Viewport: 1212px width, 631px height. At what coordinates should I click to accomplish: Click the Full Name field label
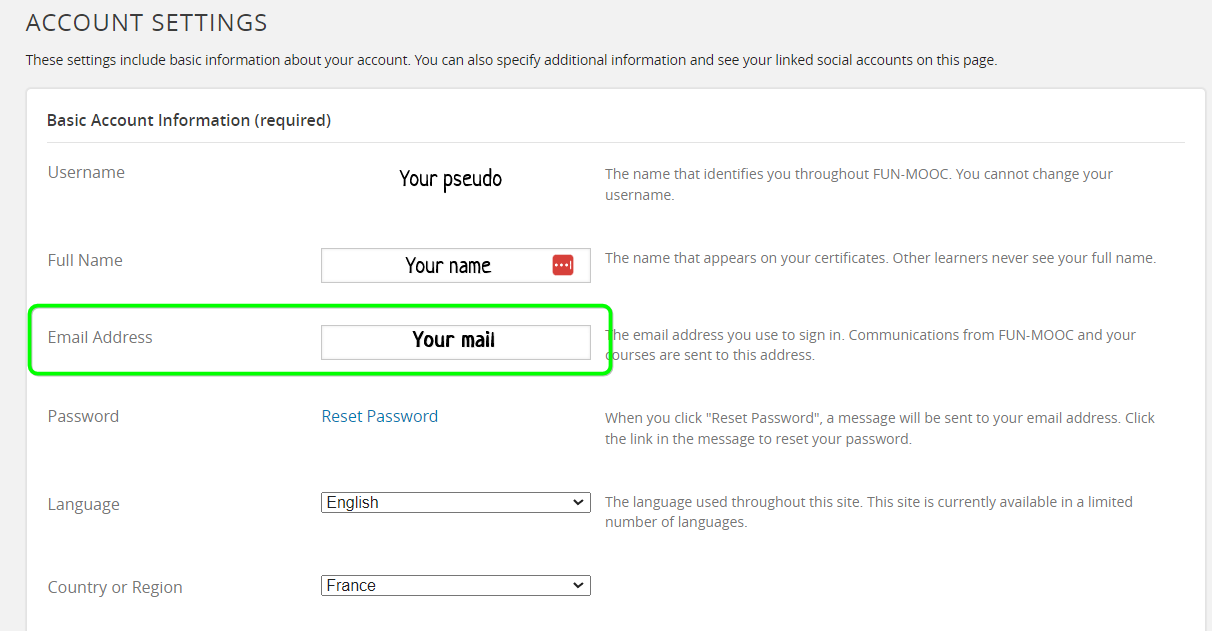85,260
